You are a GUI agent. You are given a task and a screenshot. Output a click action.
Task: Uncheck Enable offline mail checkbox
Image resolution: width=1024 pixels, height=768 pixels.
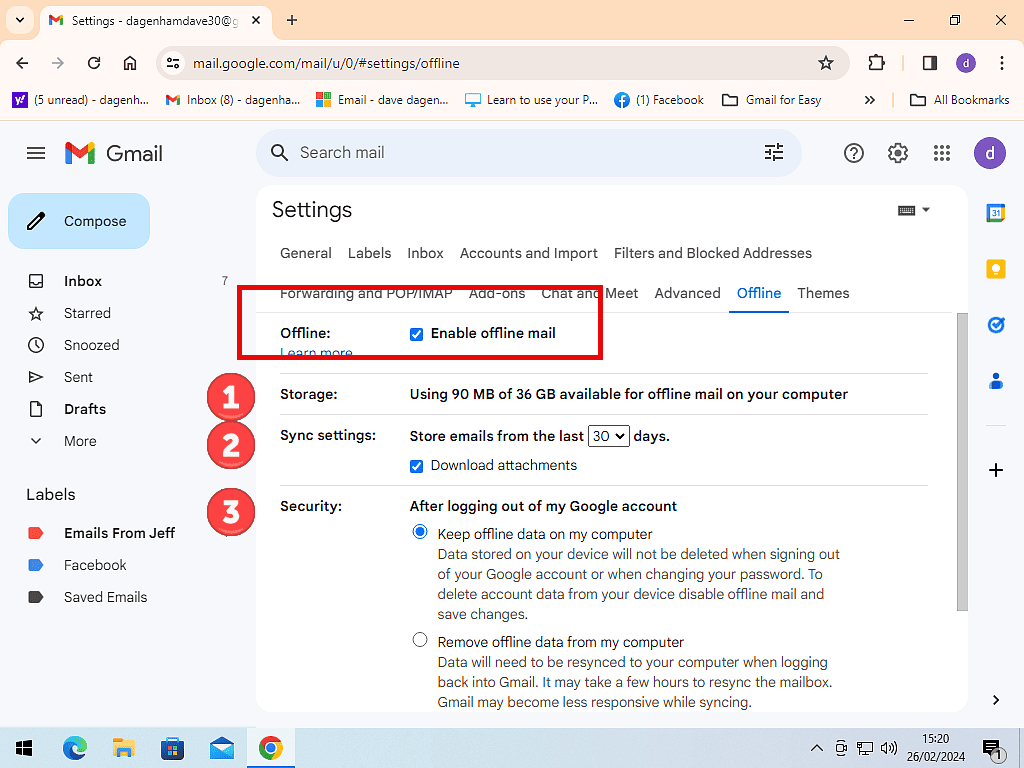tap(417, 334)
